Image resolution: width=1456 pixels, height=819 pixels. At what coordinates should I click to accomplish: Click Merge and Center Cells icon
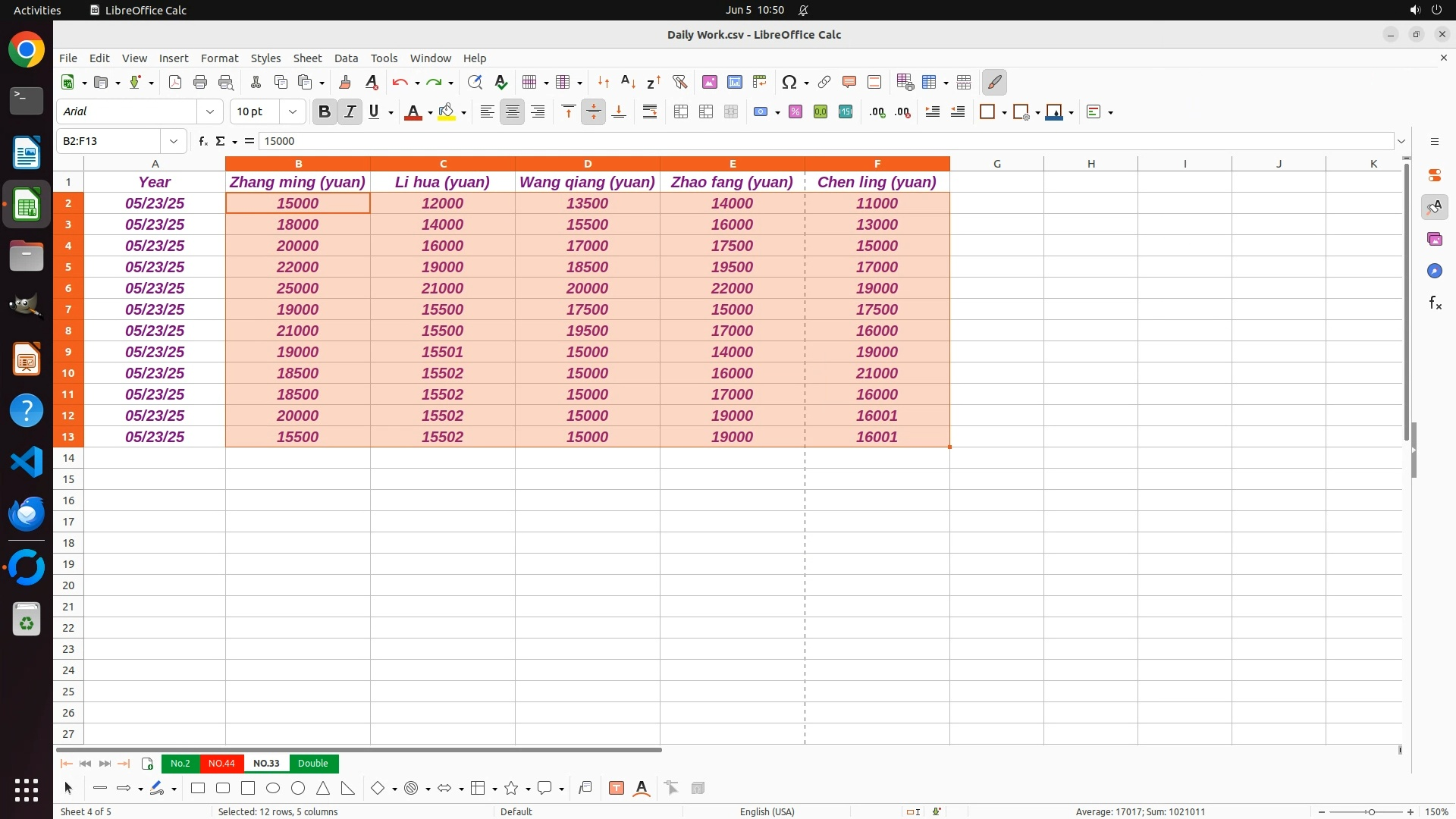point(681,112)
